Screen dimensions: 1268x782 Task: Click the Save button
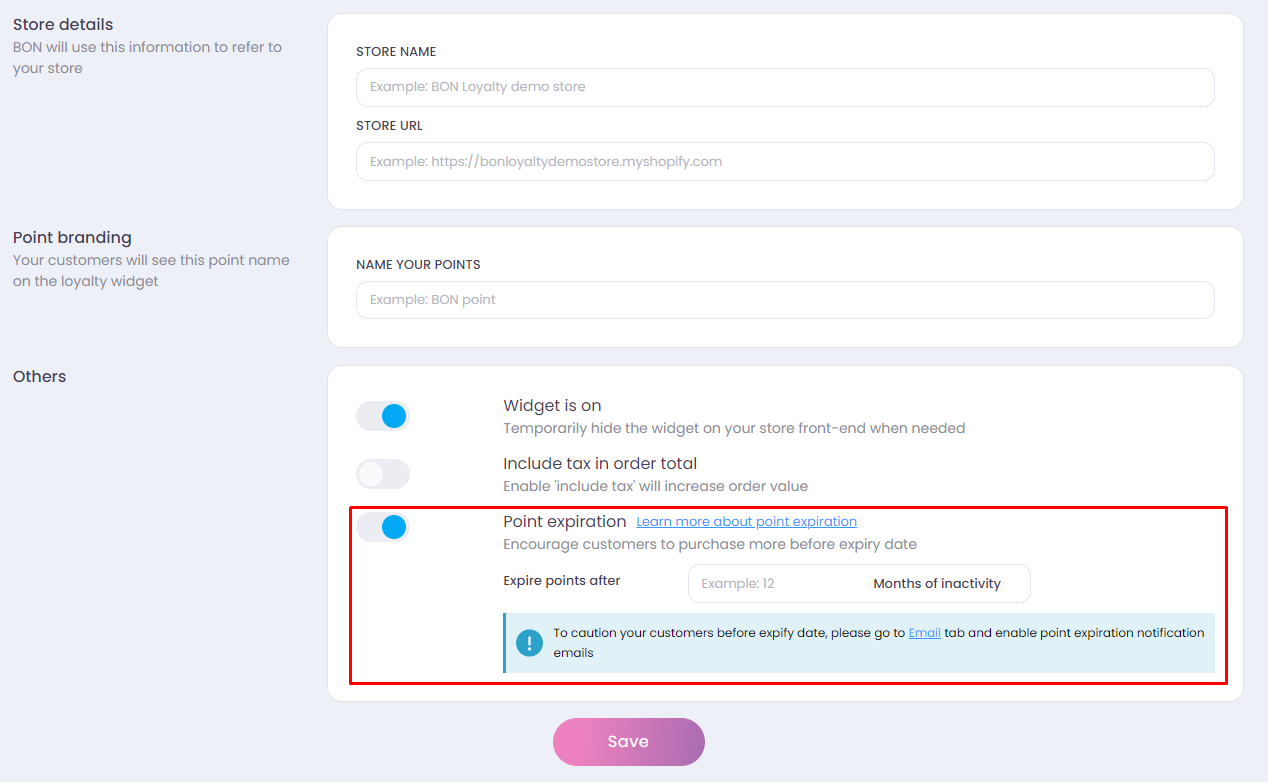pyautogui.click(x=629, y=742)
